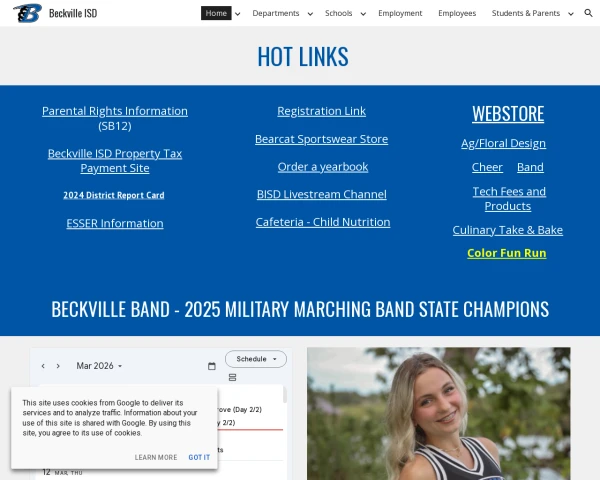600x480 pixels.
Task: Click the cheerleader photo
Action: [439, 413]
